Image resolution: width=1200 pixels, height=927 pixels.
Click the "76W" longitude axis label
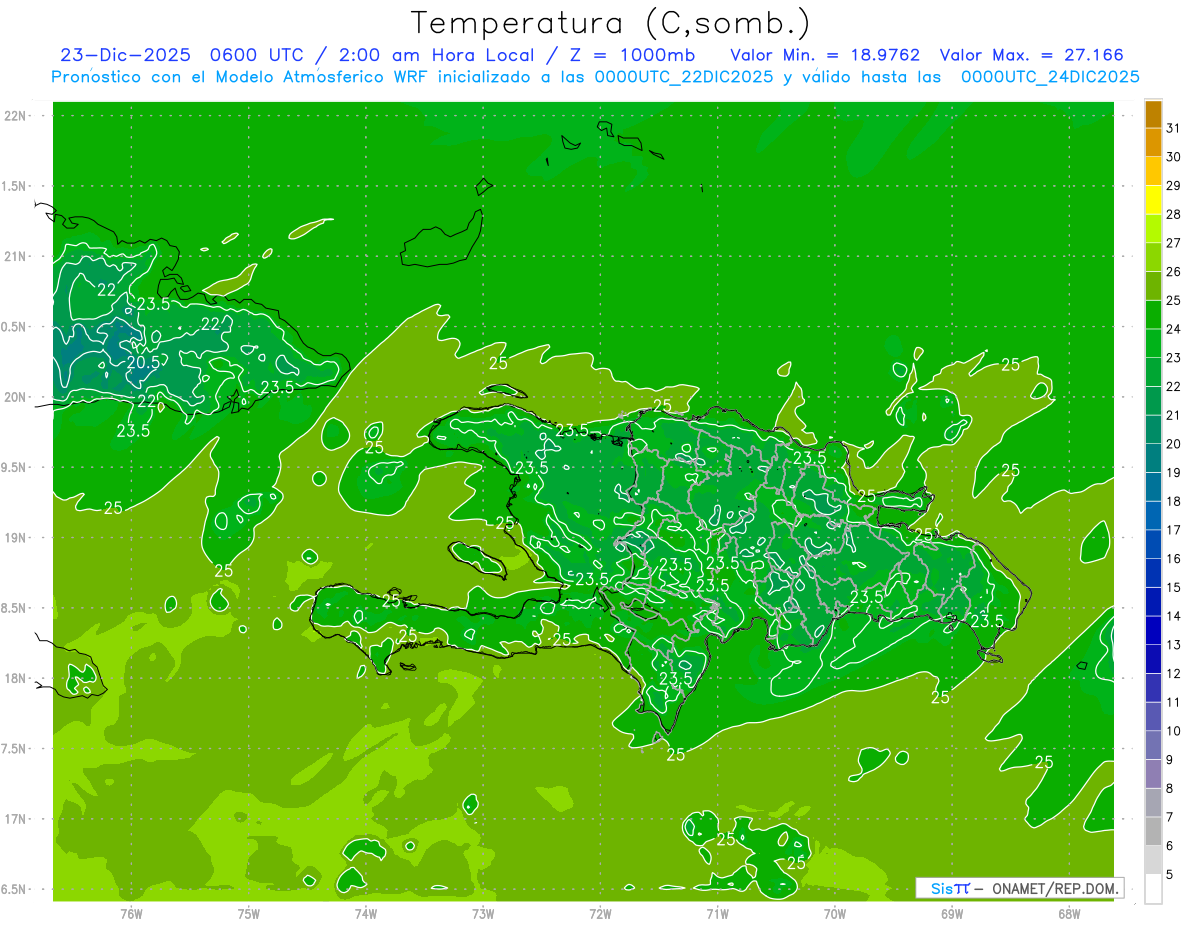131,913
